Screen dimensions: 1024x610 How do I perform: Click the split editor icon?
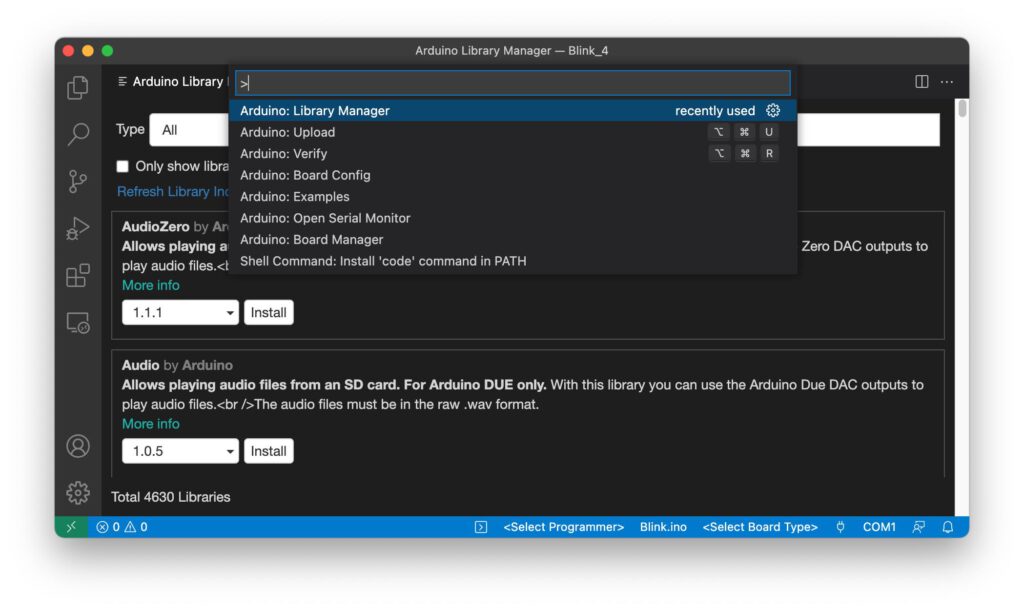pos(921,82)
